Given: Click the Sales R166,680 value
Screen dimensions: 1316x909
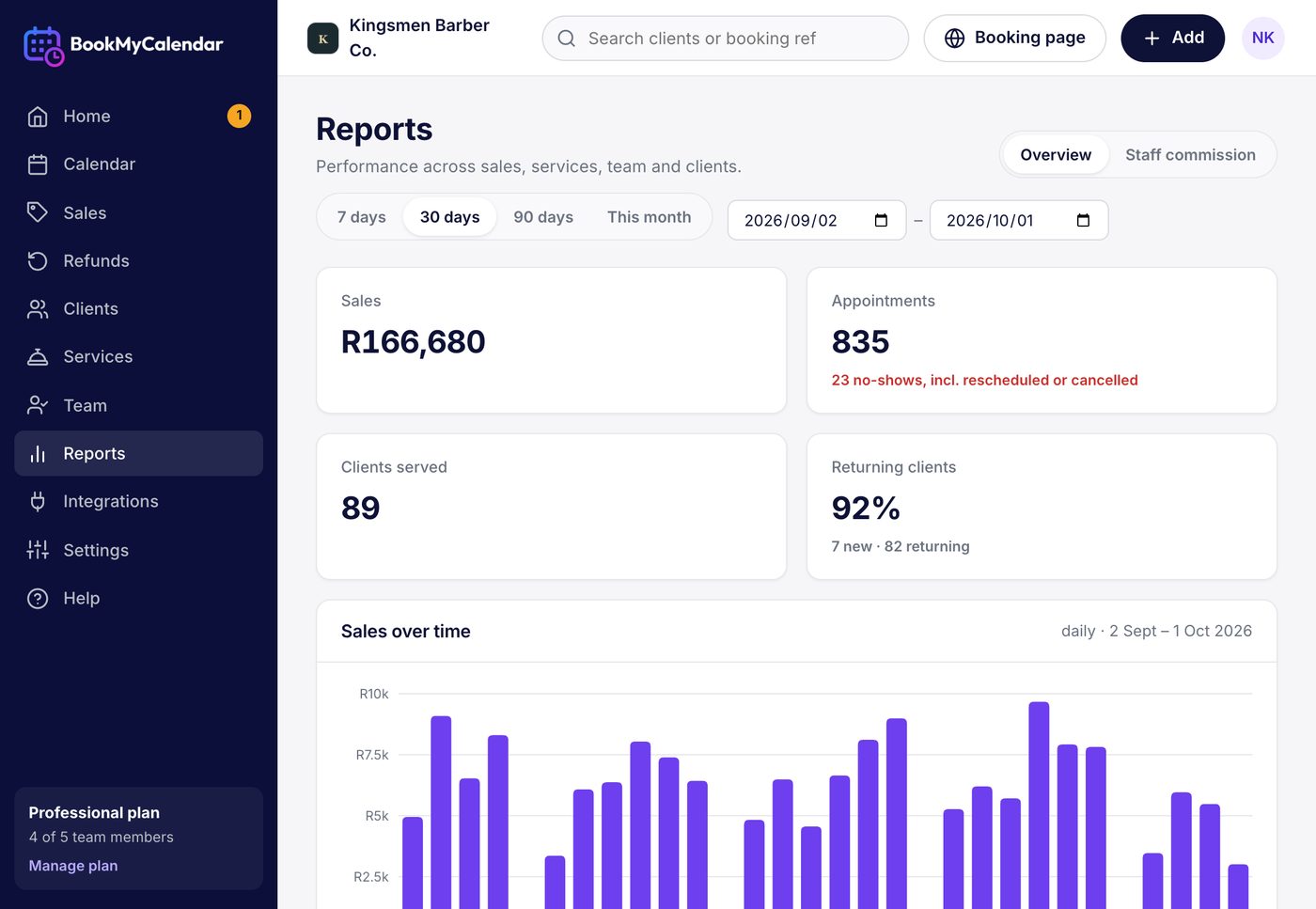Looking at the screenshot, I should 413,342.
